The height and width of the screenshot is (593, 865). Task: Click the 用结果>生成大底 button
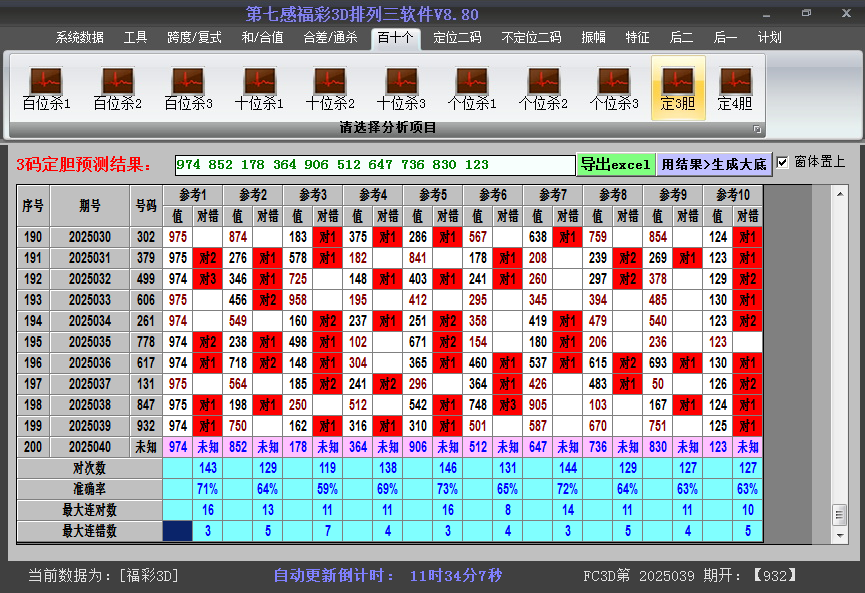714,164
